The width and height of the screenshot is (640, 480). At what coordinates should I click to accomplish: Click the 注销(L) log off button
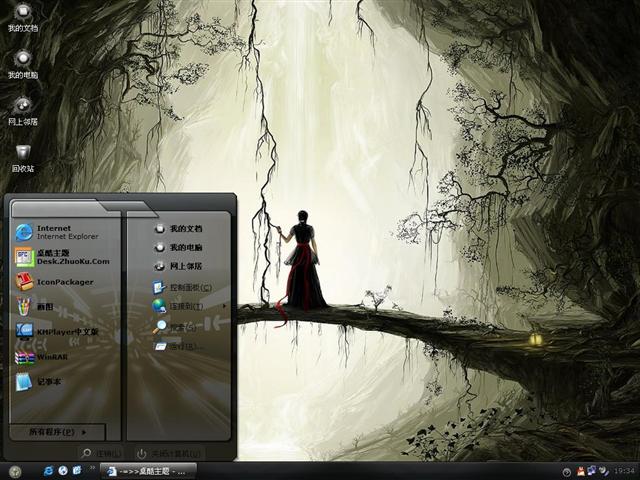click(103, 453)
